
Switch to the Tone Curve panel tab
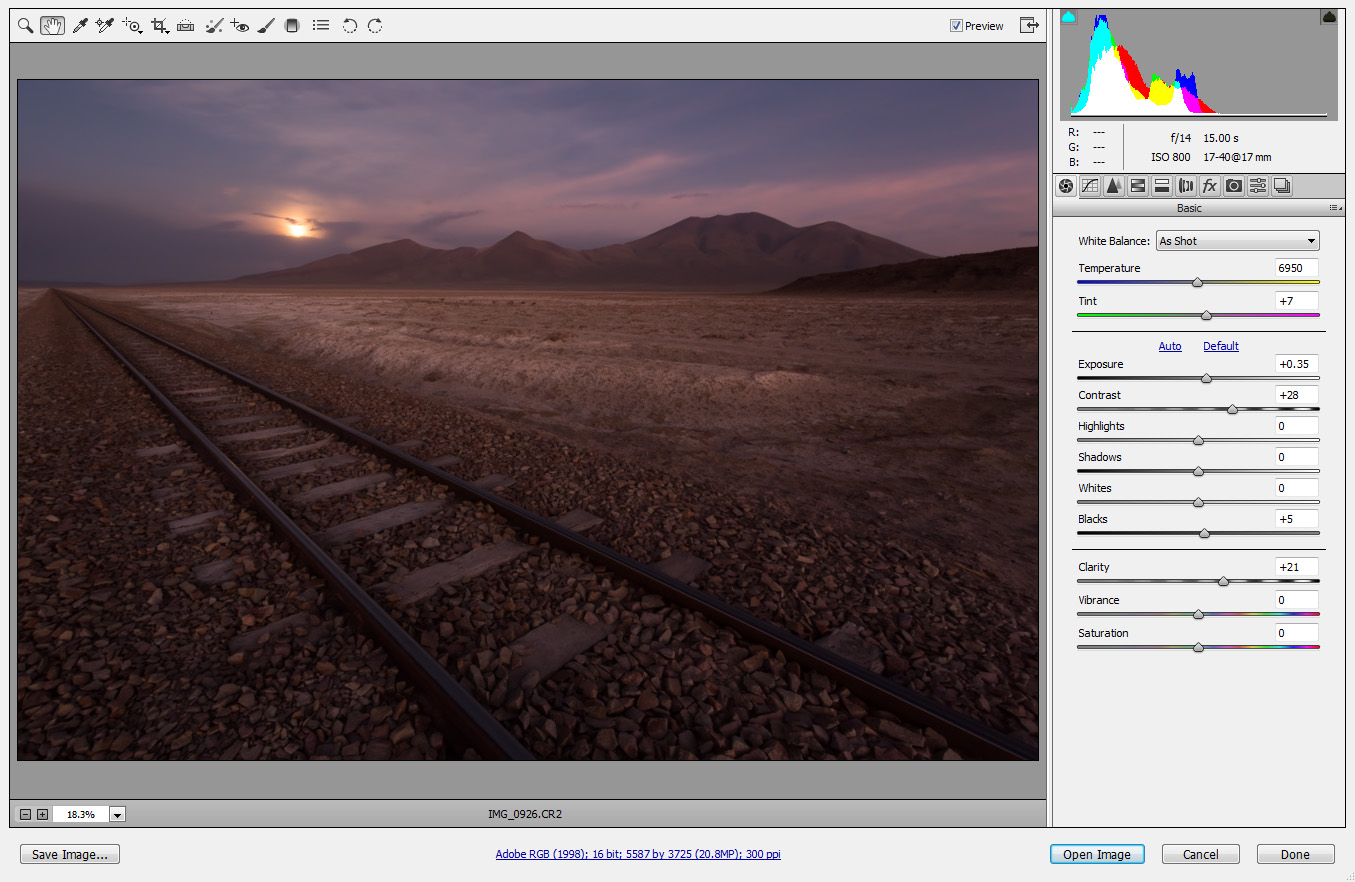click(x=1090, y=185)
